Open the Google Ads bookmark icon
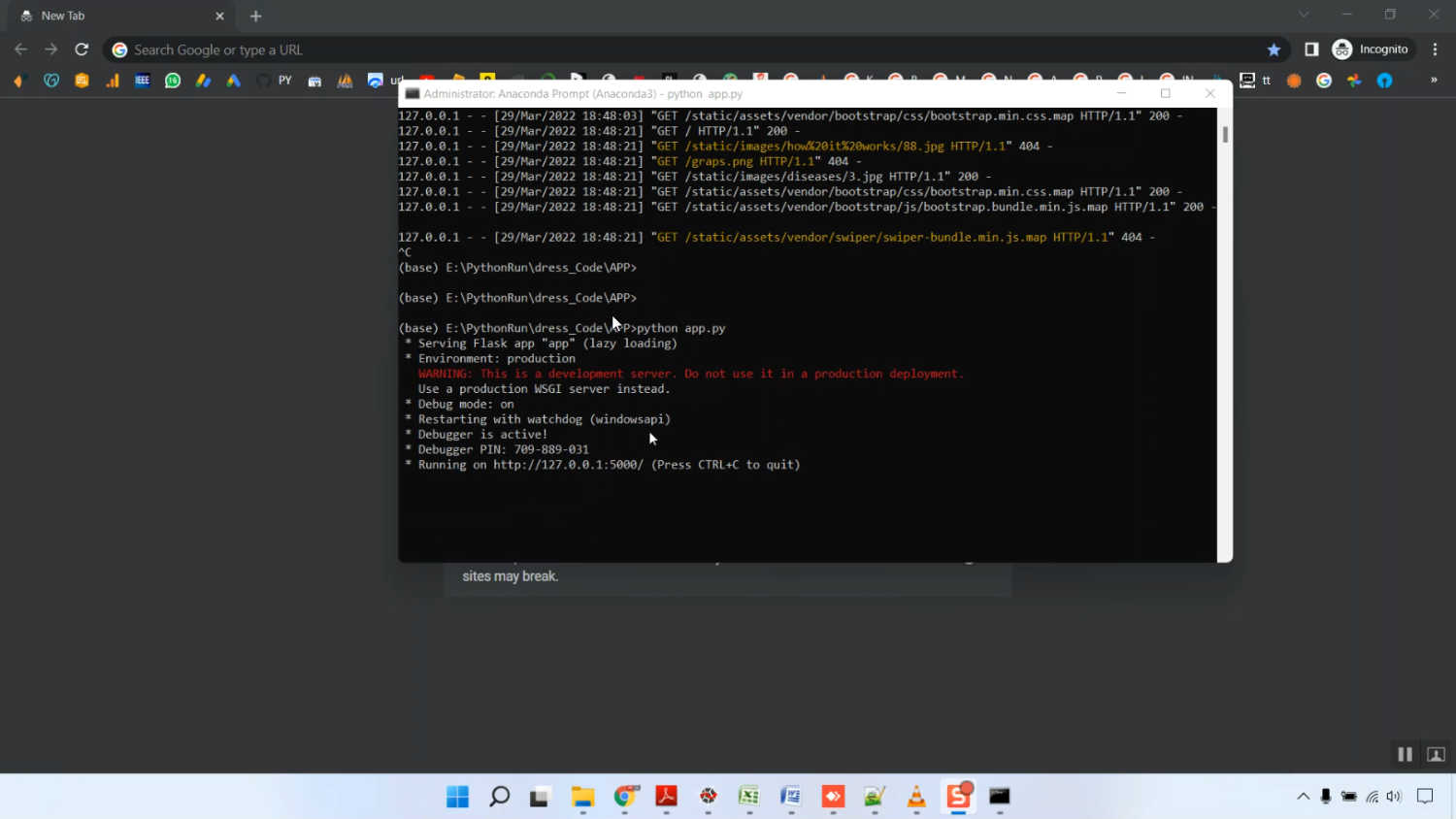The width and height of the screenshot is (1456, 819). pos(234,81)
